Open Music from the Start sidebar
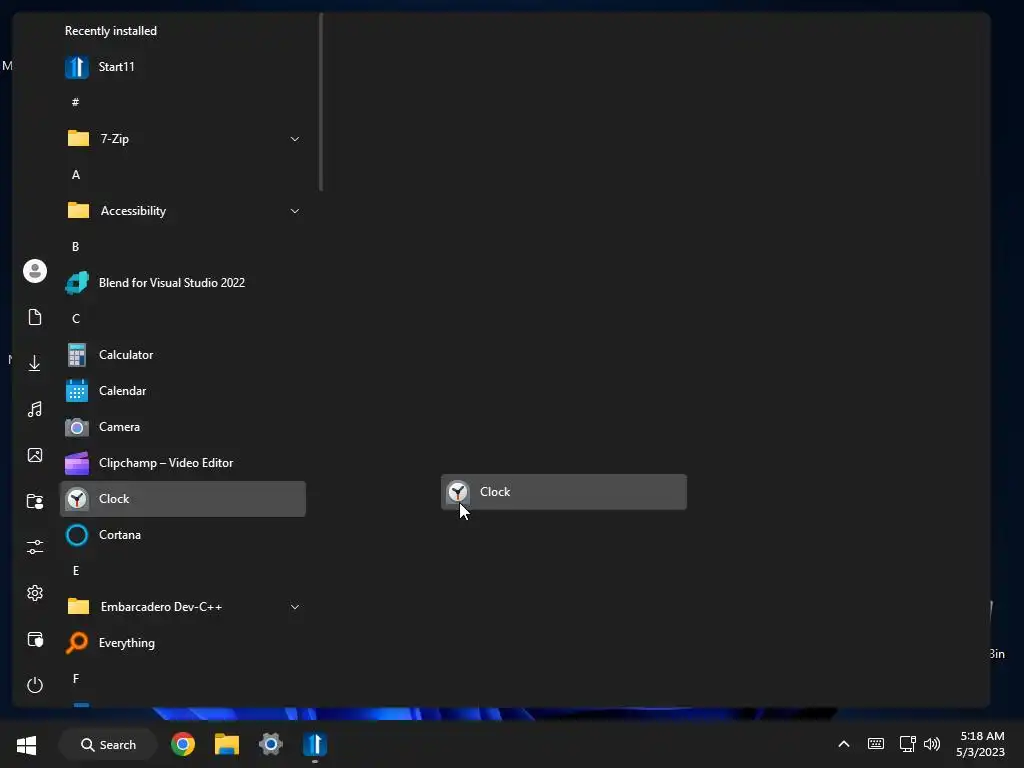 tap(35, 409)
